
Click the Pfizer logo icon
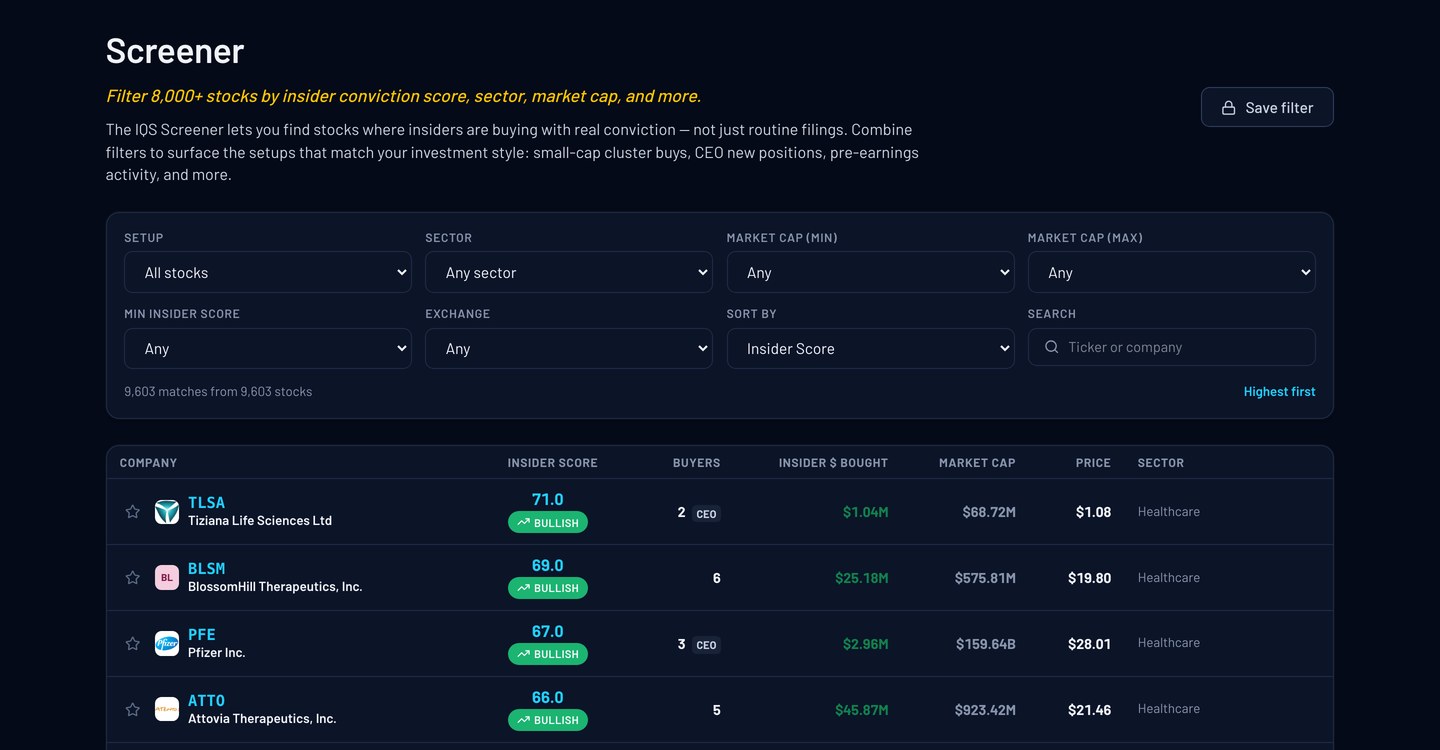point(167,644)
